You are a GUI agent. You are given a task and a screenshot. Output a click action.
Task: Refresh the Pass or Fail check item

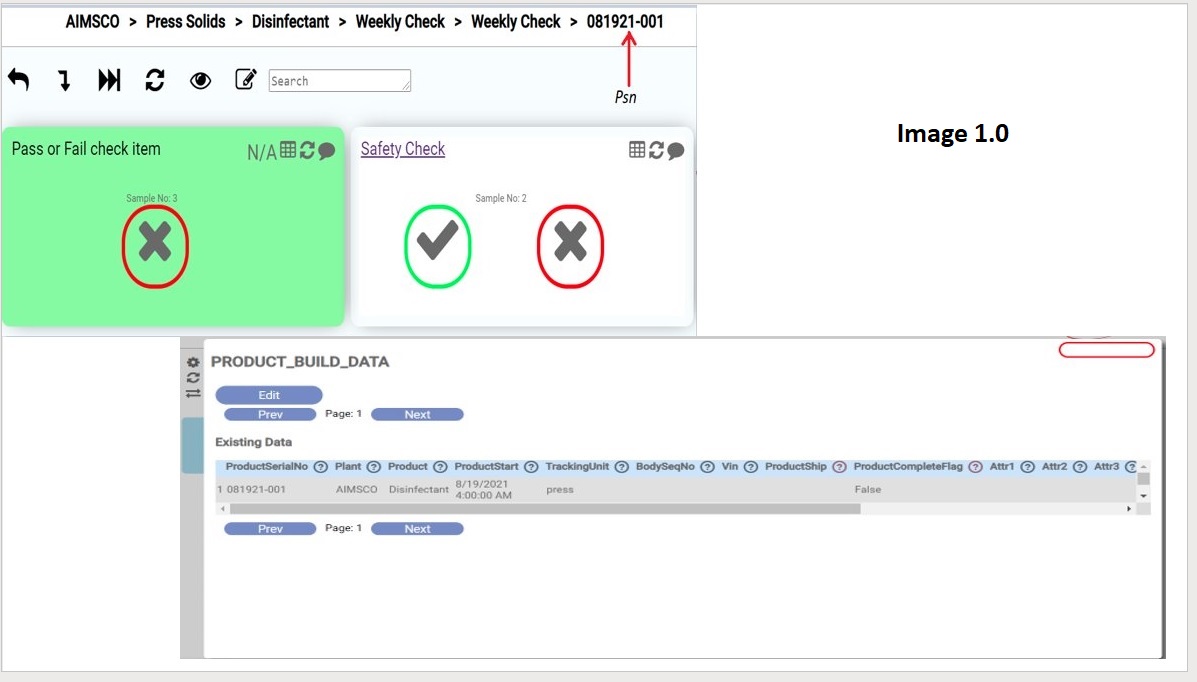307,150
